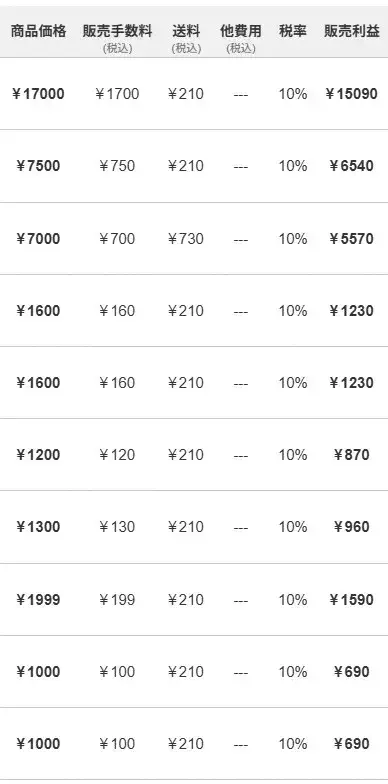Screen dimensions: 388x784
Task: Click the ¥199 sales fee cell
Action: [x=117, y=600]
